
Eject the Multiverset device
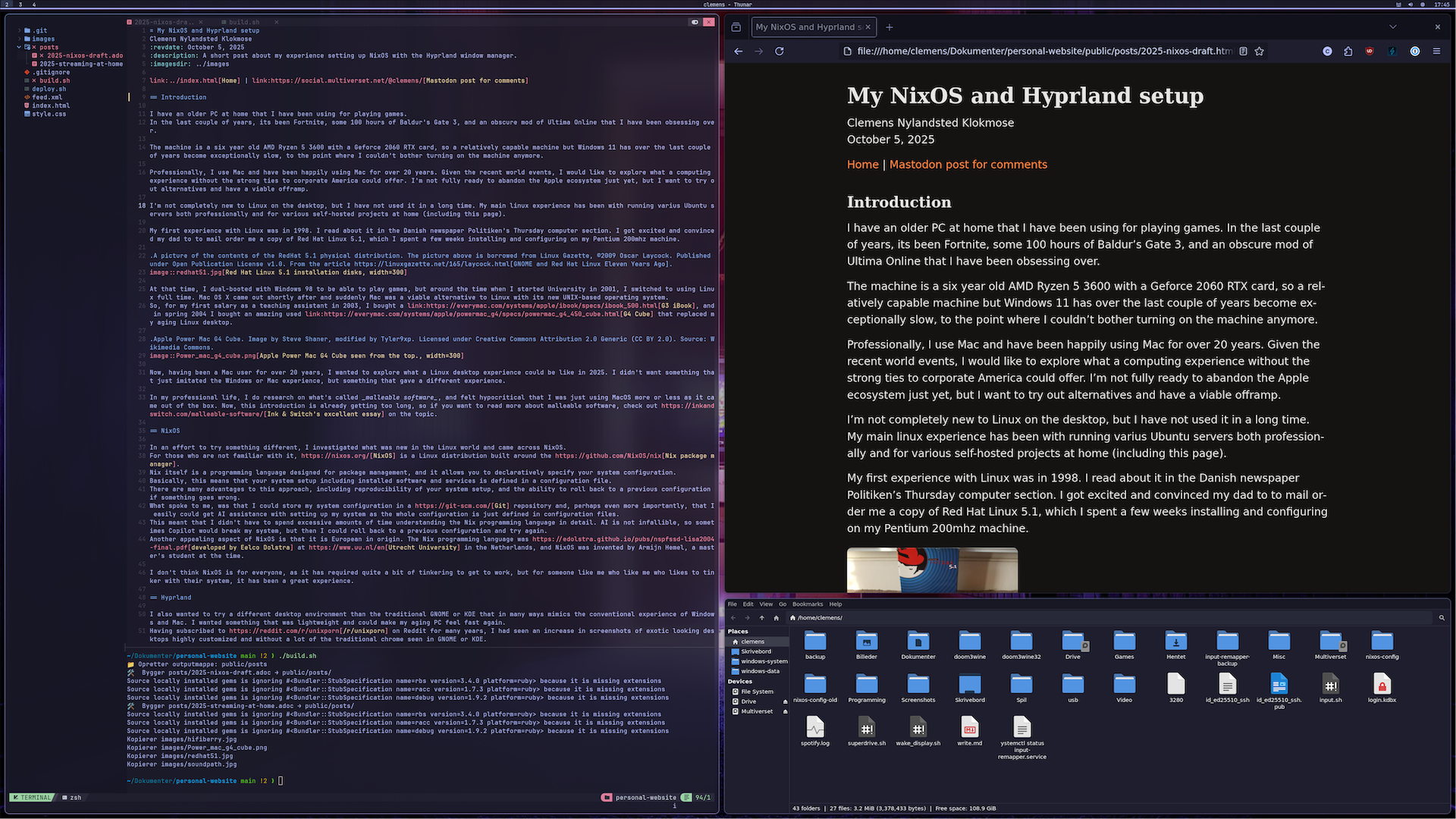785,712
